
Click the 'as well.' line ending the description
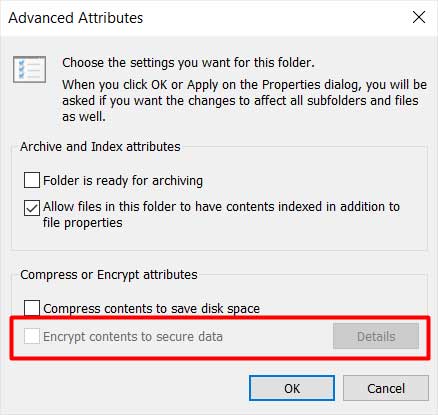(x=84, y=117)
